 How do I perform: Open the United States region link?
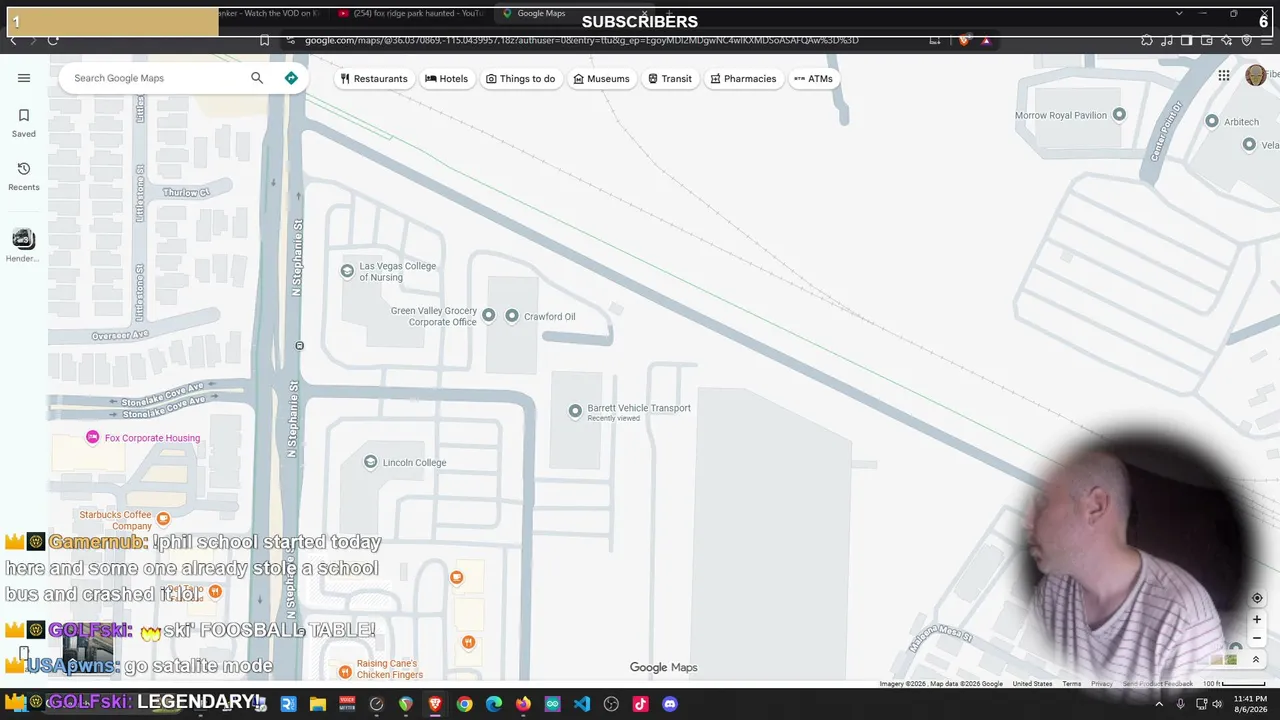1032,684
